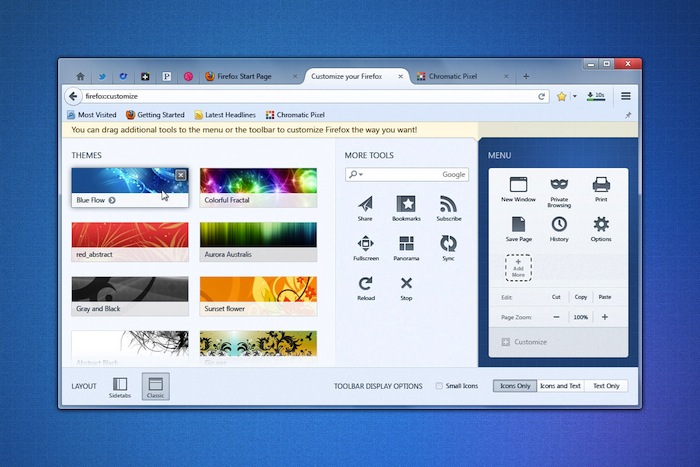Screen dimensions: 700x467
Task: Open the Chromatic Pixel tab
Action: coord(458,76)
